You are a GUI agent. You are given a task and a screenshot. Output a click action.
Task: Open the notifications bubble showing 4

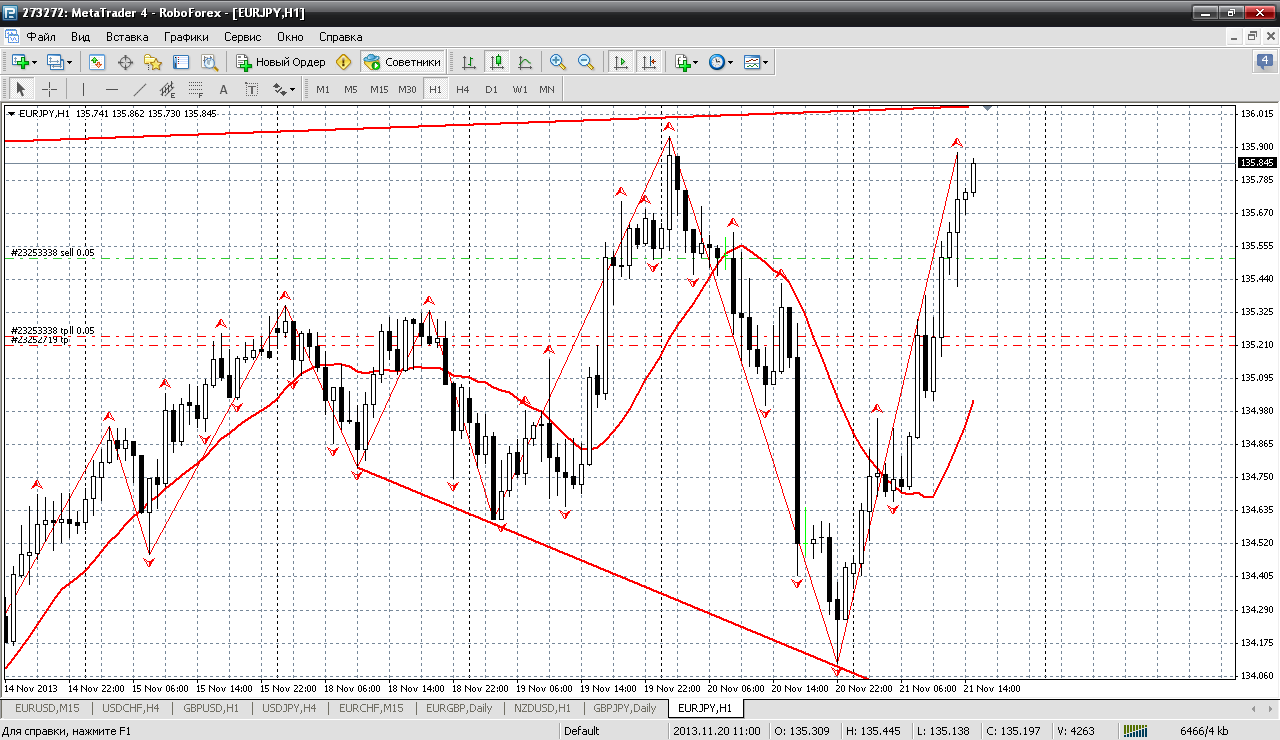[1264, 60]
